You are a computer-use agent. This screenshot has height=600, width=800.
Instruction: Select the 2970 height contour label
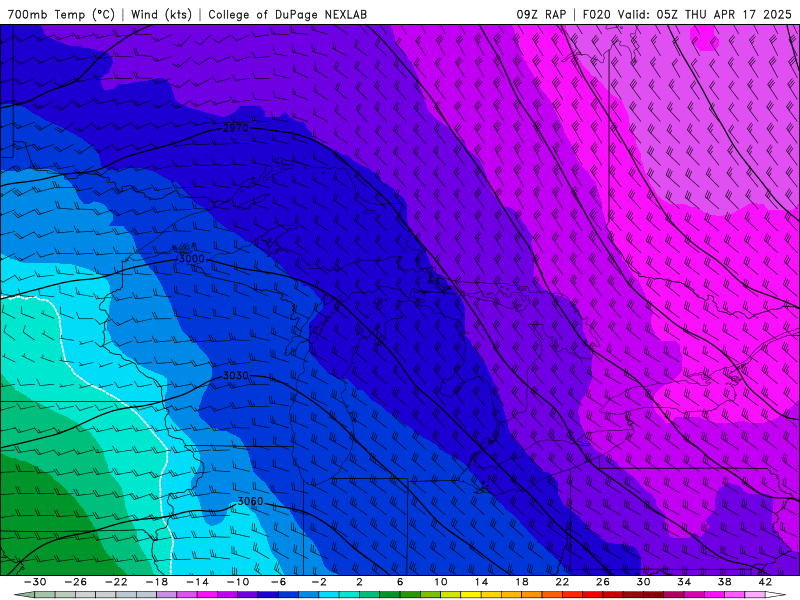pyautogui.click(x=236, y=128)
